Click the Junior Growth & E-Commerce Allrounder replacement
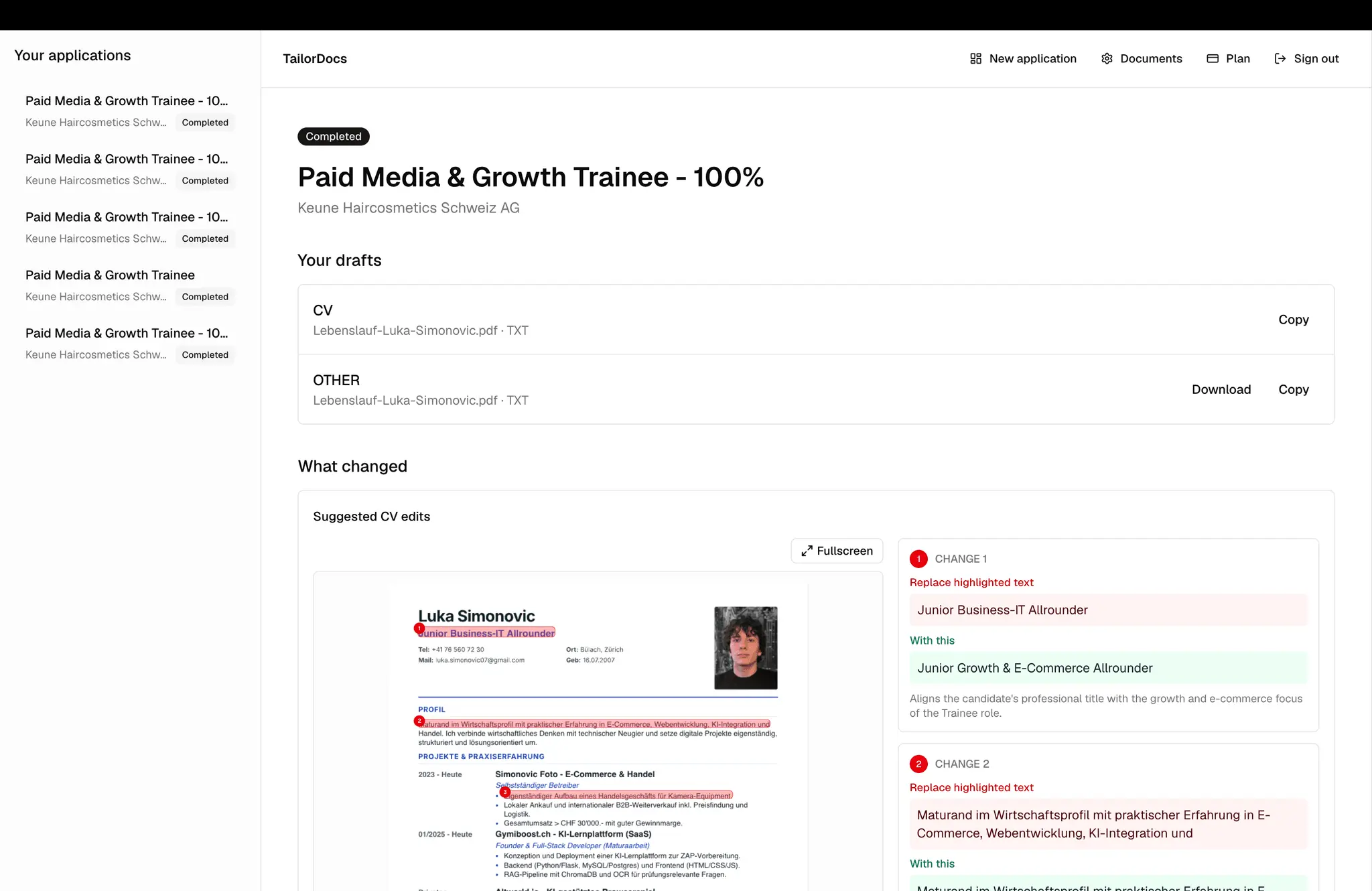Image resolution: width=1372 pixels, height=891 pixels. pos(1108,668)
